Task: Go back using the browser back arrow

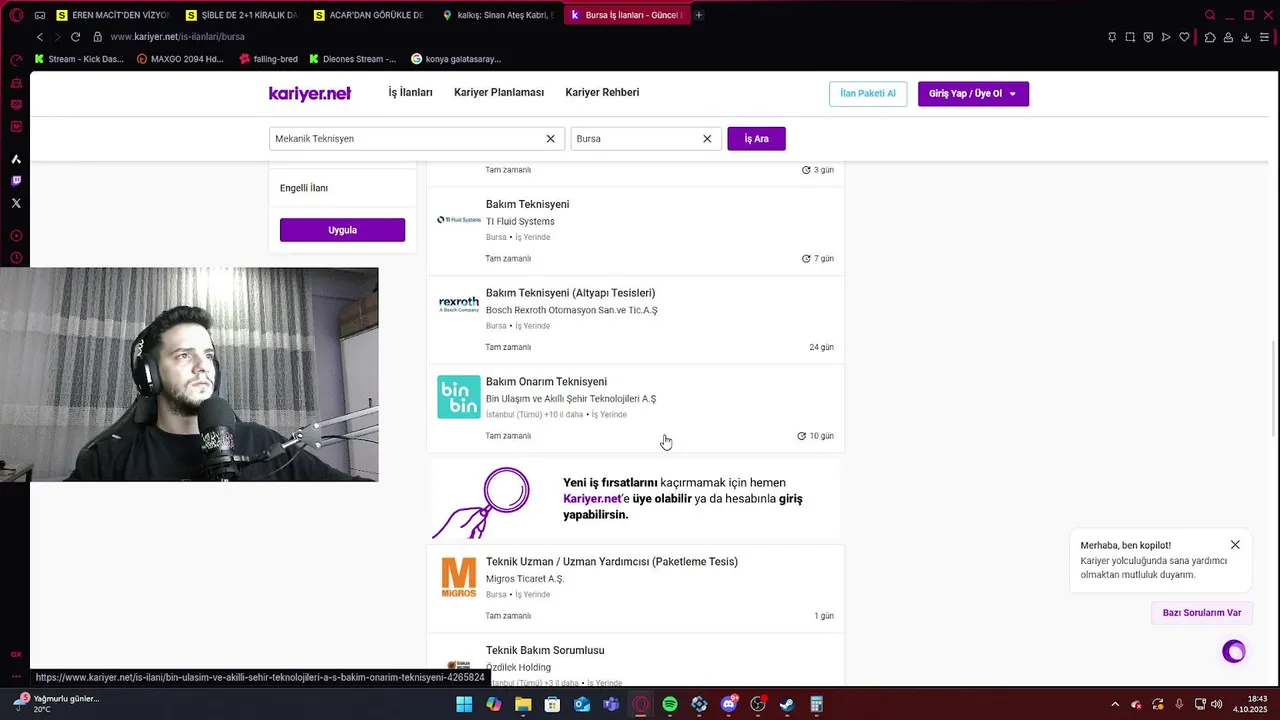Action: (40, 37)
